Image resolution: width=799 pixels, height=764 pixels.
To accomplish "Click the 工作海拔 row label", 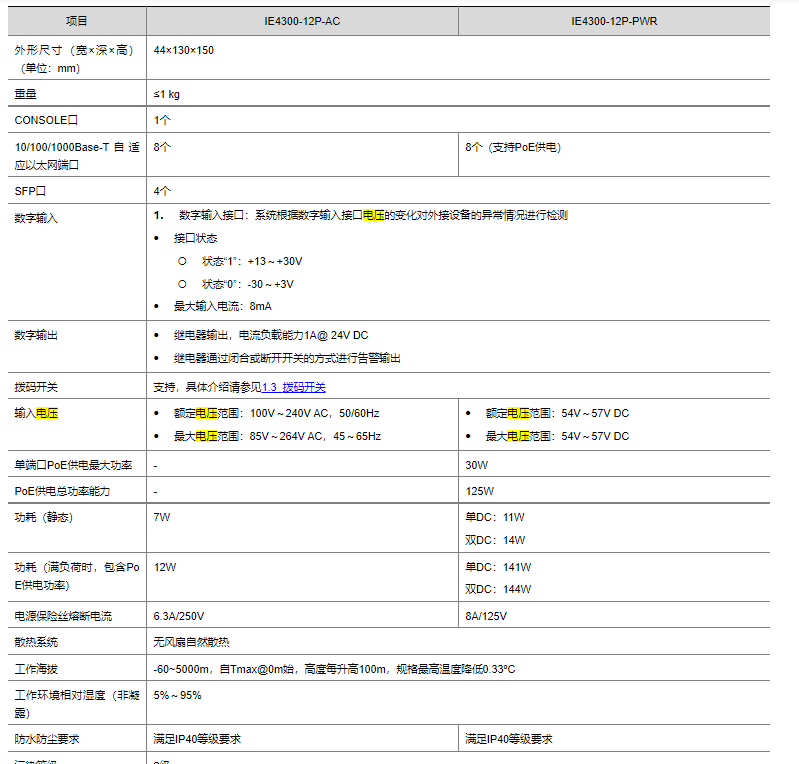I will [x=36, y=669].
